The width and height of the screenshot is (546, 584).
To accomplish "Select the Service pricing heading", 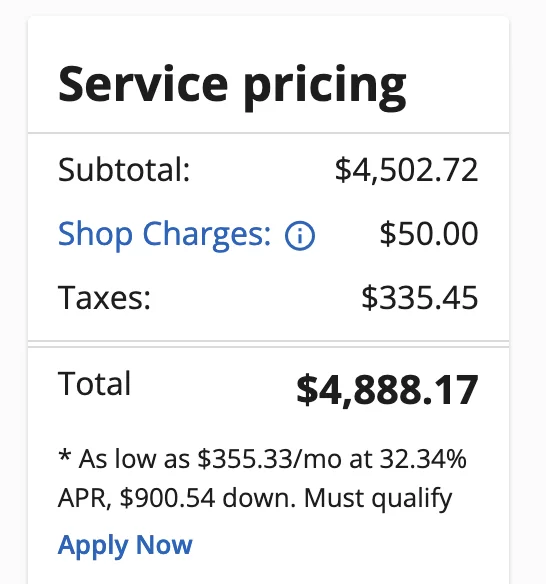I will (x=232, y=88).
